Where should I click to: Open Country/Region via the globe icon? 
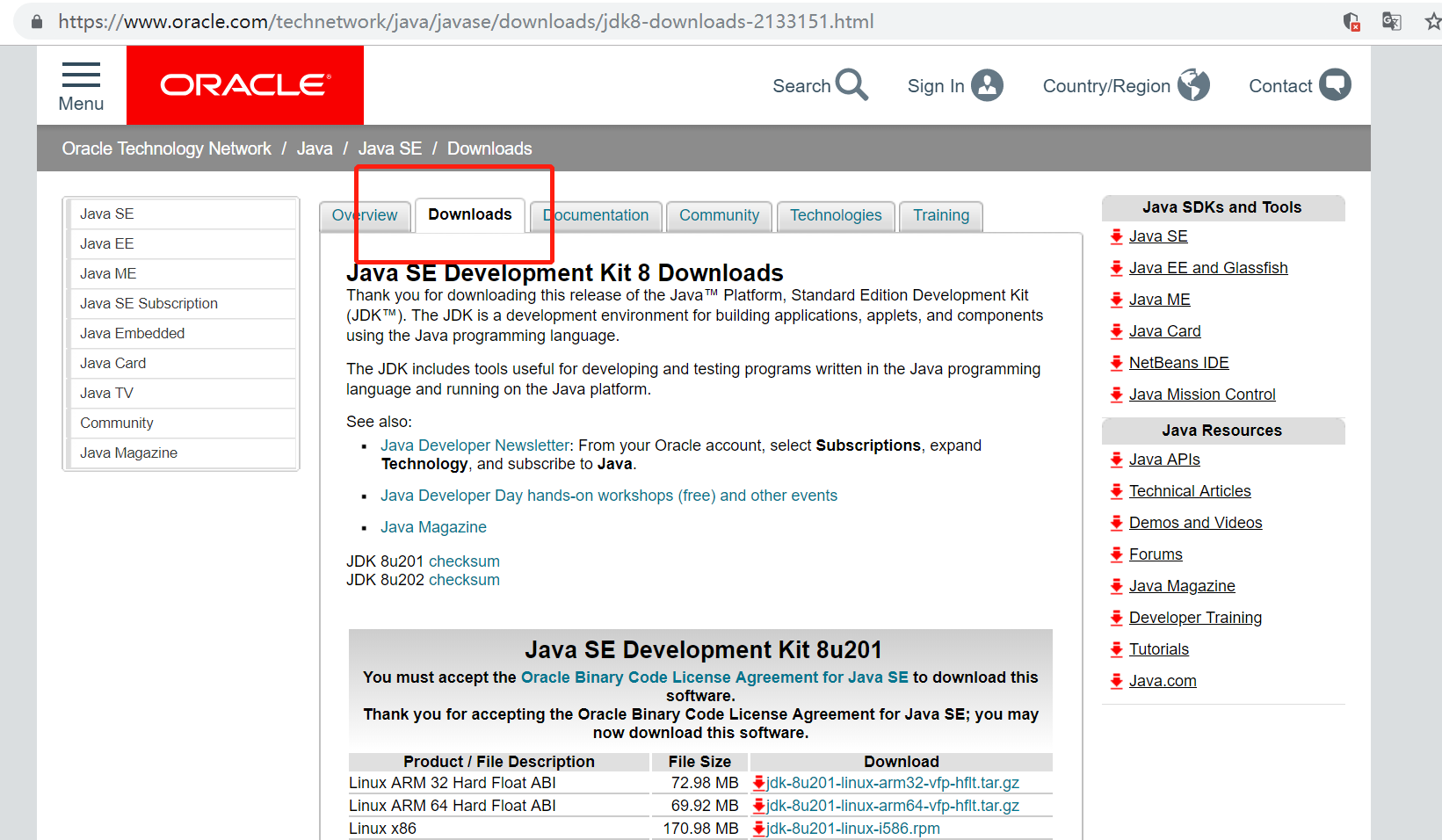pyautogui.click(x=1193, y=84)
